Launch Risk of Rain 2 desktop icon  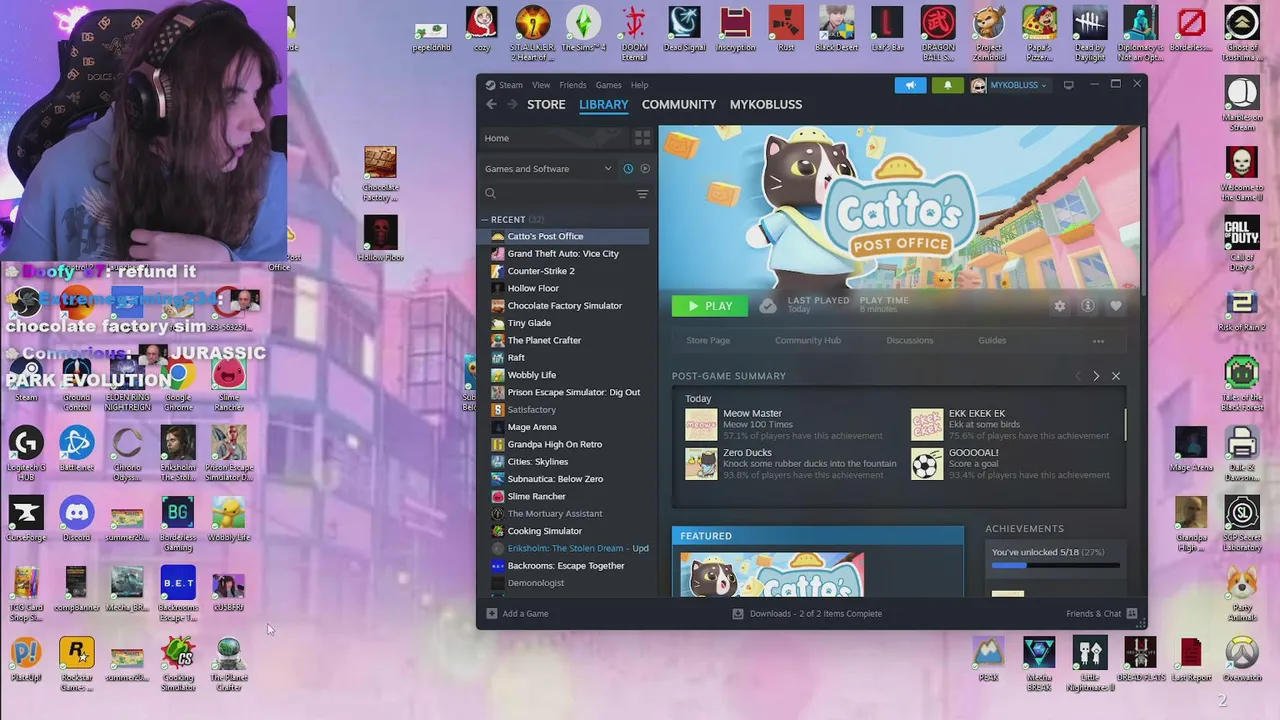click(x=1241, y=310)
